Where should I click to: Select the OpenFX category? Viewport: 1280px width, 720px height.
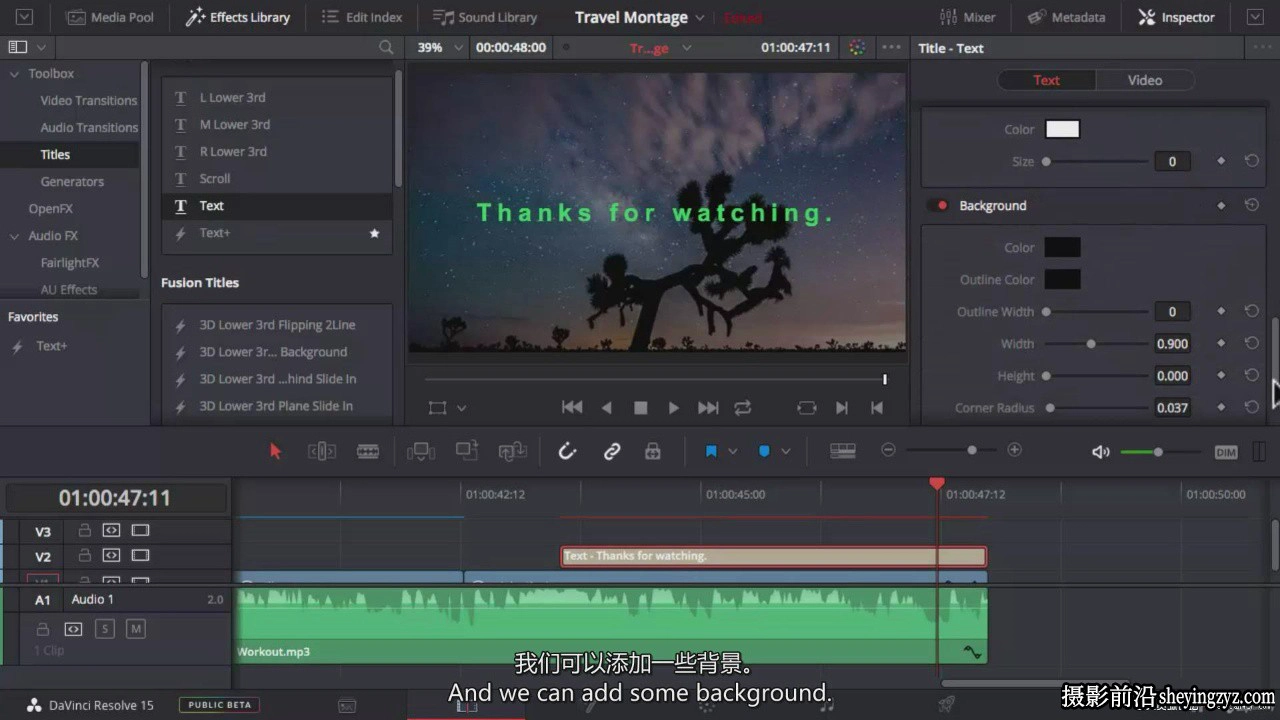coord(51,208)
